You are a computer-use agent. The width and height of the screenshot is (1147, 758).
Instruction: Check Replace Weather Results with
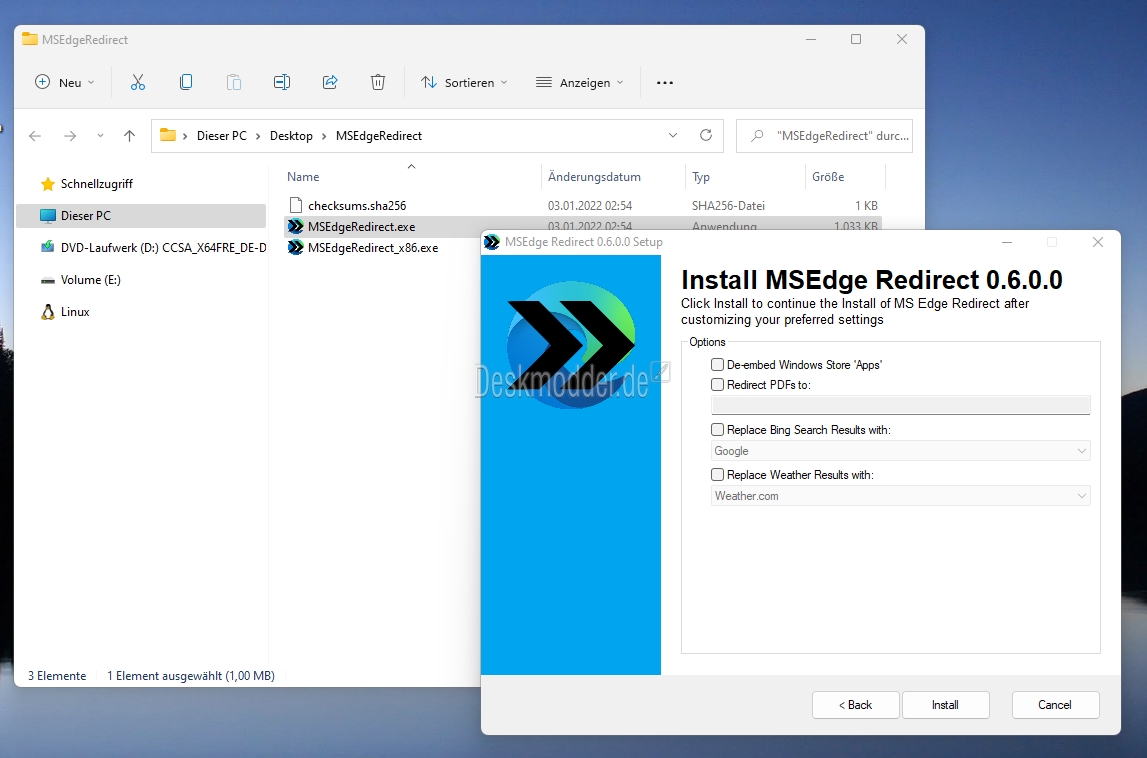[x=718, y=474]
